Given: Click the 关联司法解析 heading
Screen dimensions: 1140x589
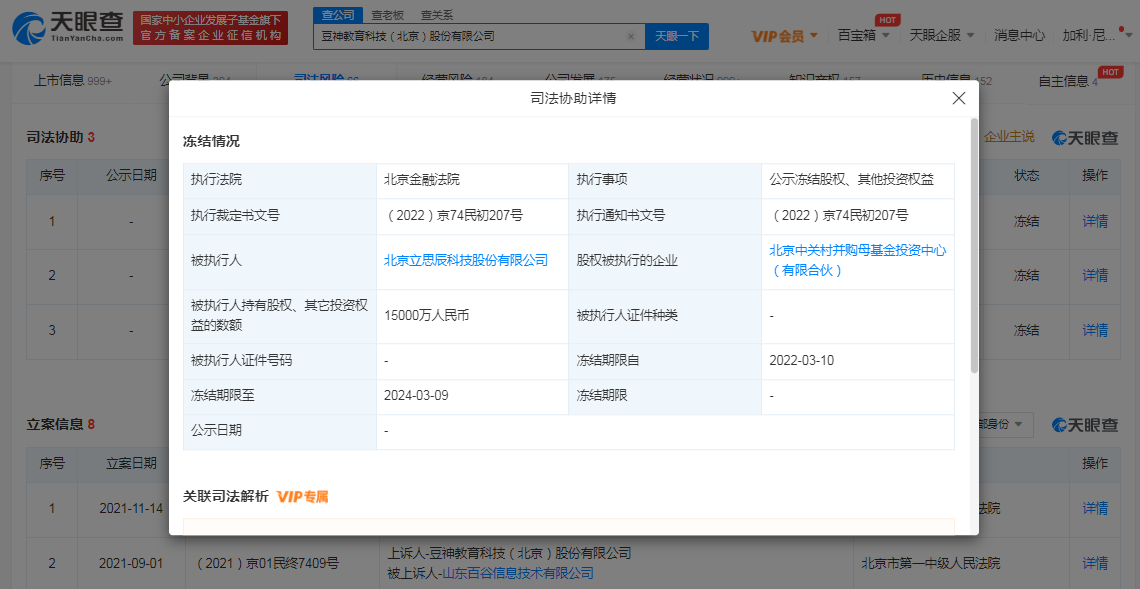Looking at the screenshot, I should tap(226, 497).
